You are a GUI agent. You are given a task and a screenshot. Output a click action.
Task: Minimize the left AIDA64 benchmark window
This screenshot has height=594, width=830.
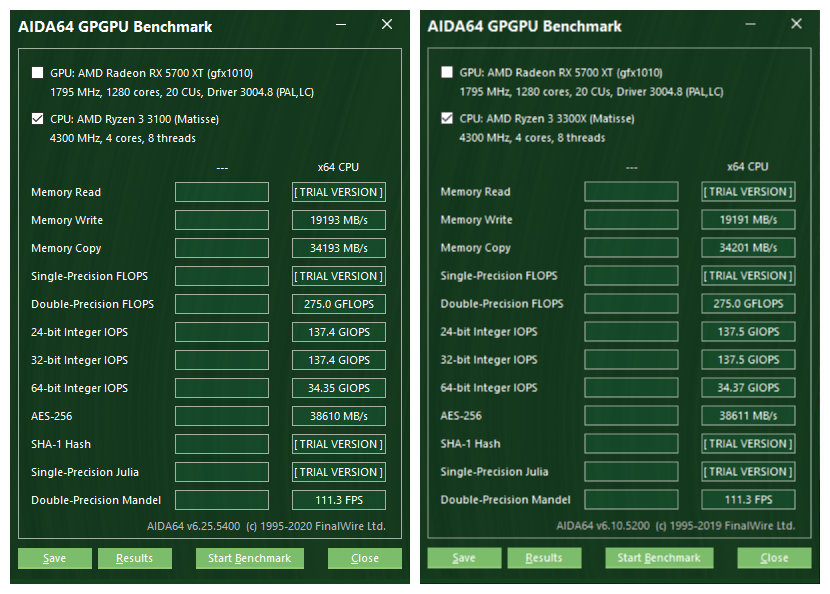pyautogui.click(x=343, y=25)
